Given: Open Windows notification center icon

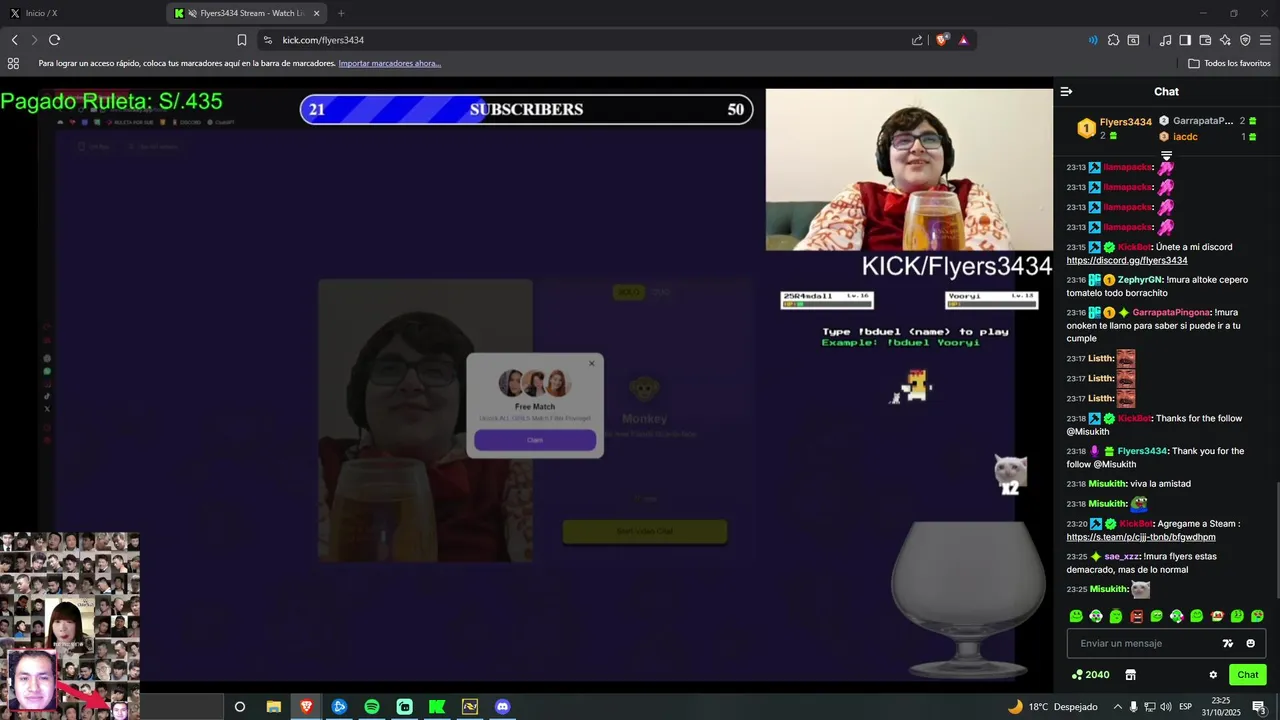Looking at the screenshot, I should 1259,707.
